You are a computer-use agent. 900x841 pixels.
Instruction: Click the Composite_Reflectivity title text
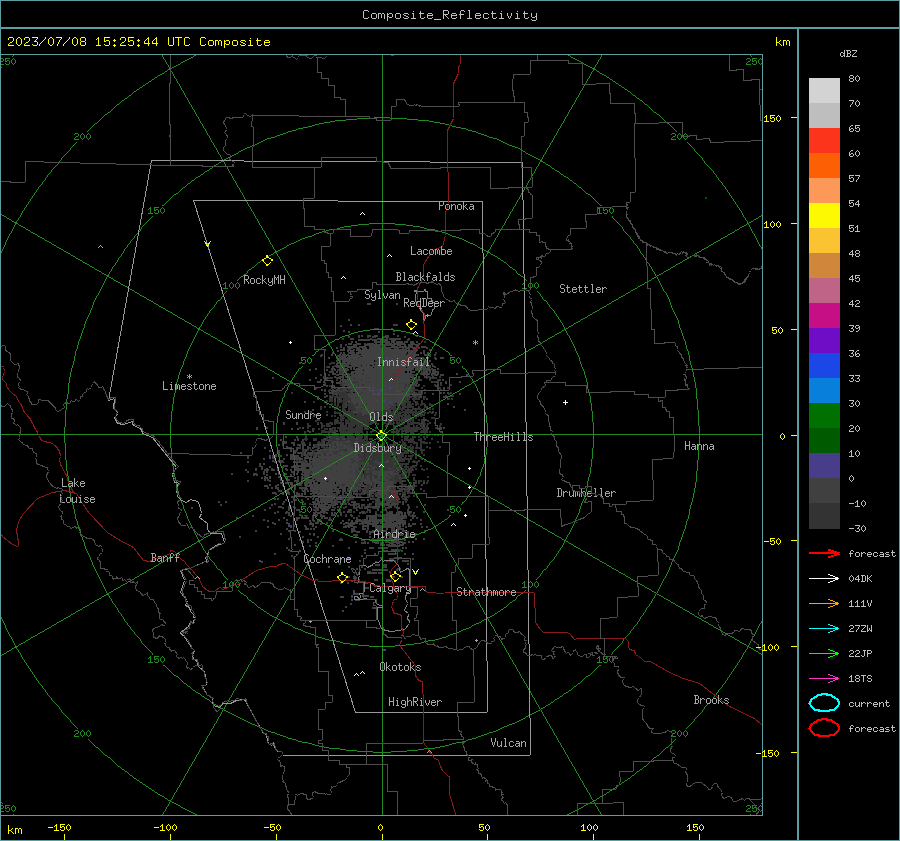tap(449, 15)
